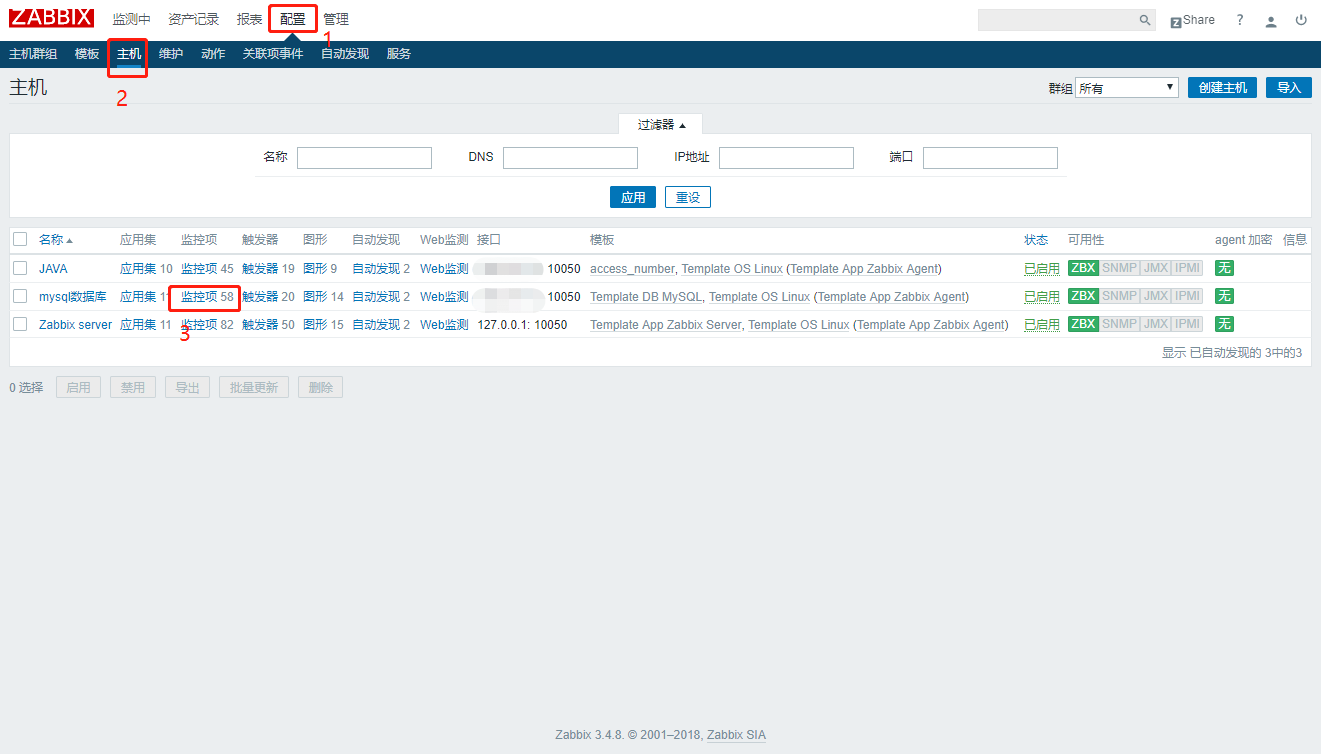Click ZBX availability badge for JAVA
Image resolution: width=1321 pixels, height=754 pixels.
tap(1083, 268)
